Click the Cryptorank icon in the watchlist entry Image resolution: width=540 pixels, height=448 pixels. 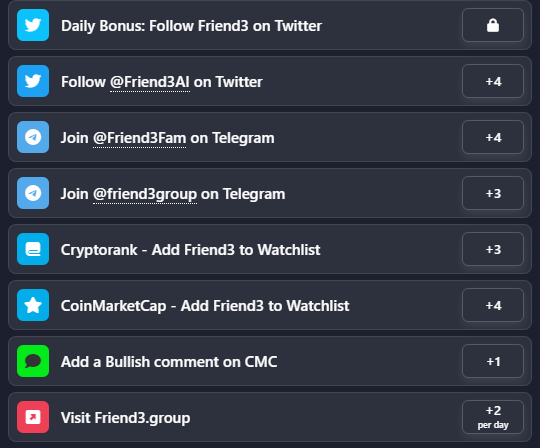(x=33, y=249)
